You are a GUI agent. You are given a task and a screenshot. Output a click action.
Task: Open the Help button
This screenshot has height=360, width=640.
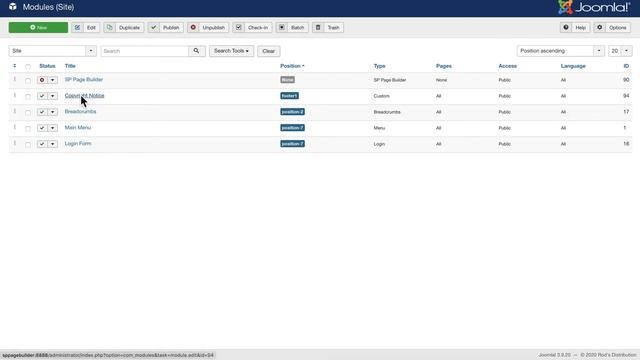click(575, 27)
